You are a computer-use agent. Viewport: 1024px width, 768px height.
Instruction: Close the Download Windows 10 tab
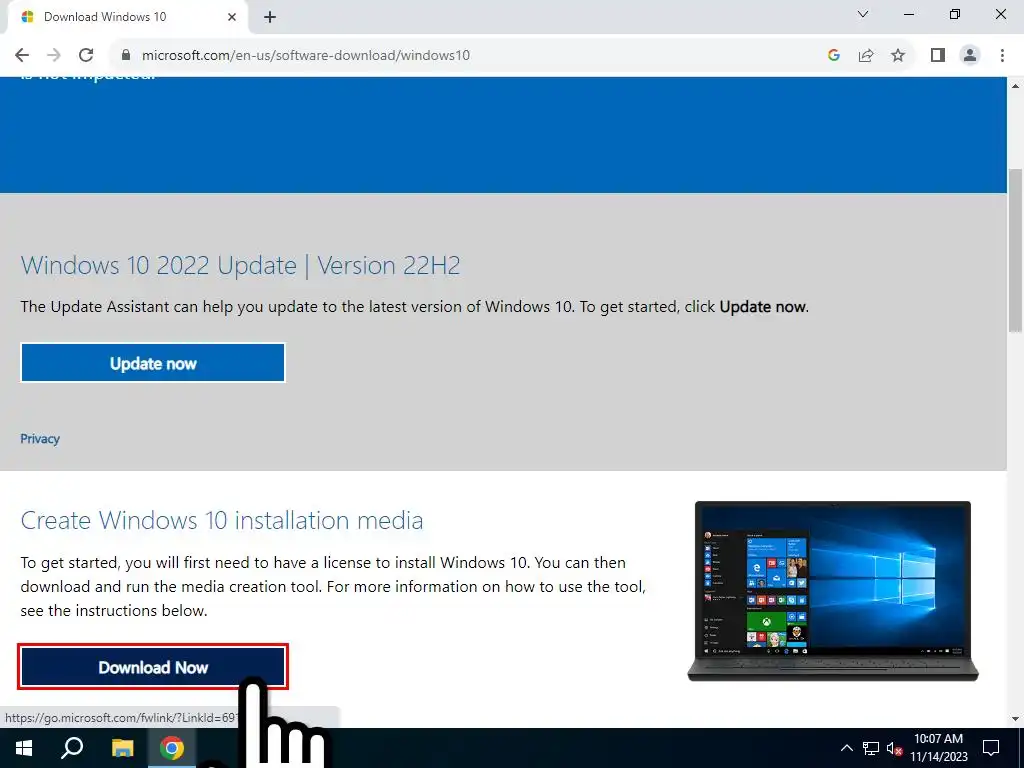point(232,17)
